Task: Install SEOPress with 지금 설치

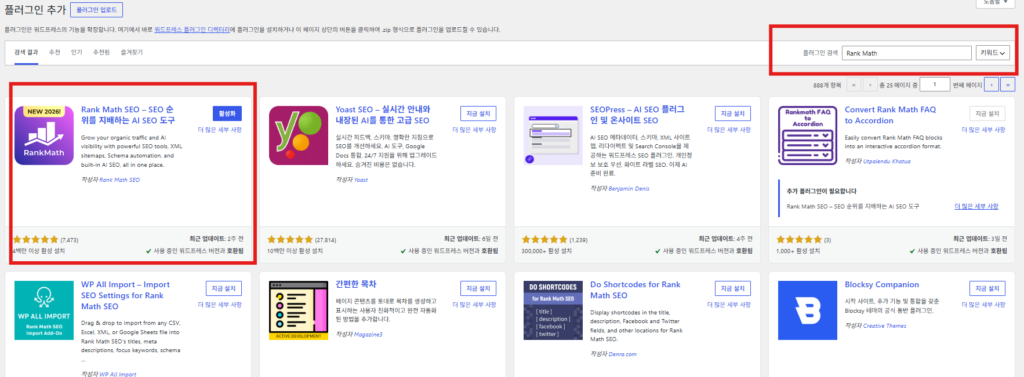Action: [733, 113]
